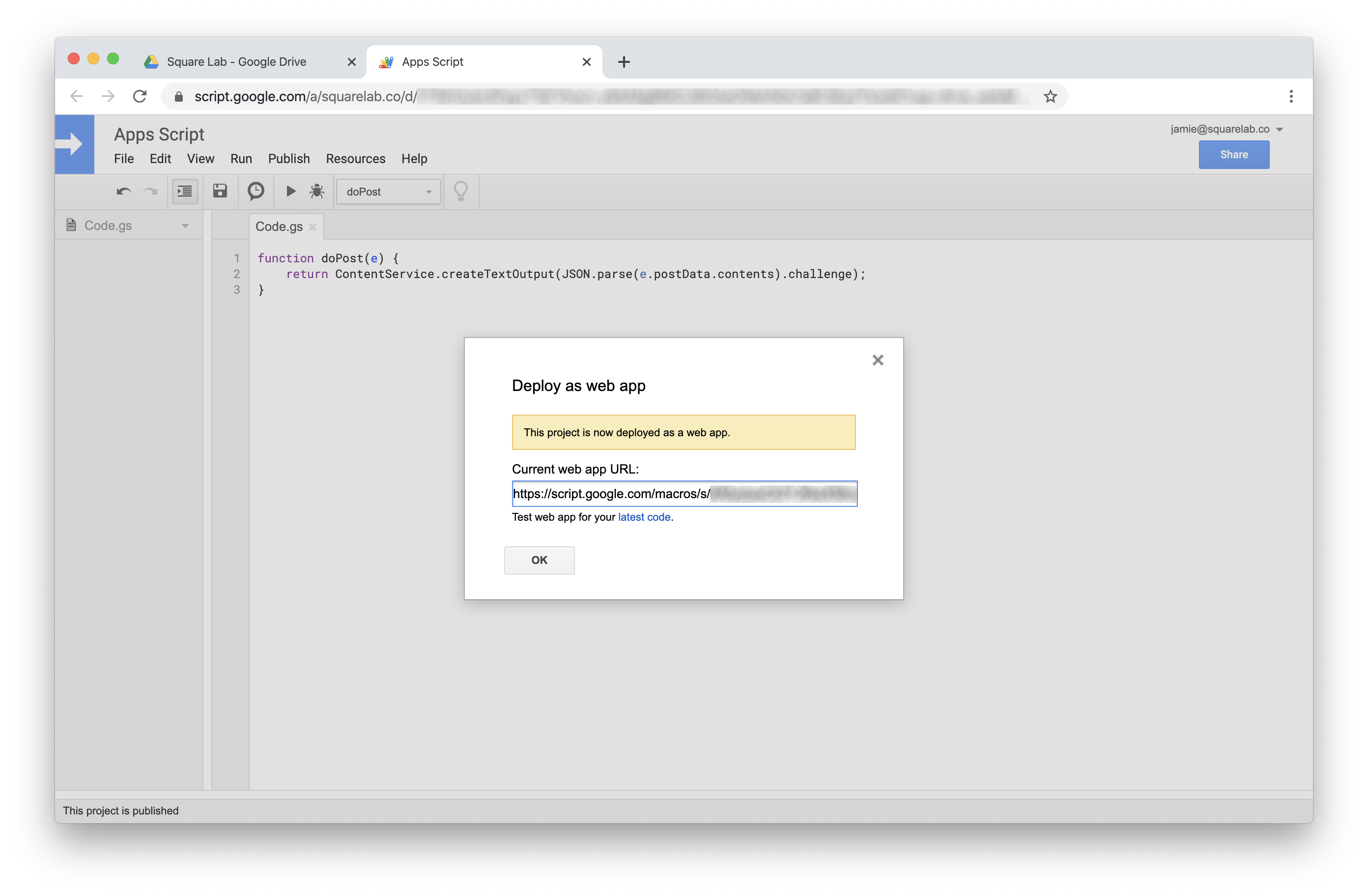Open the Publish menu
This screenshot has height=896, width=1368.
tap(287, 158)
